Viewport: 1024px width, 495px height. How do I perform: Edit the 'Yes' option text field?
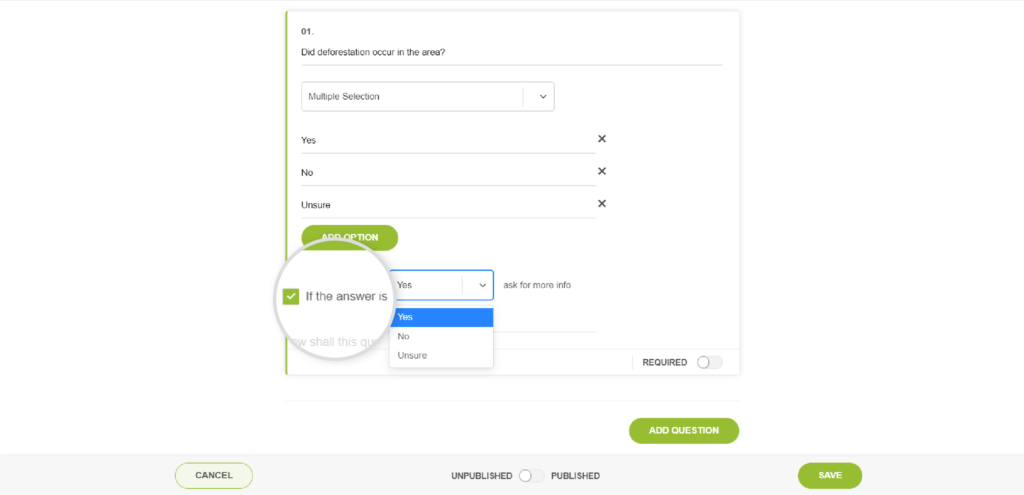point(448,140)
